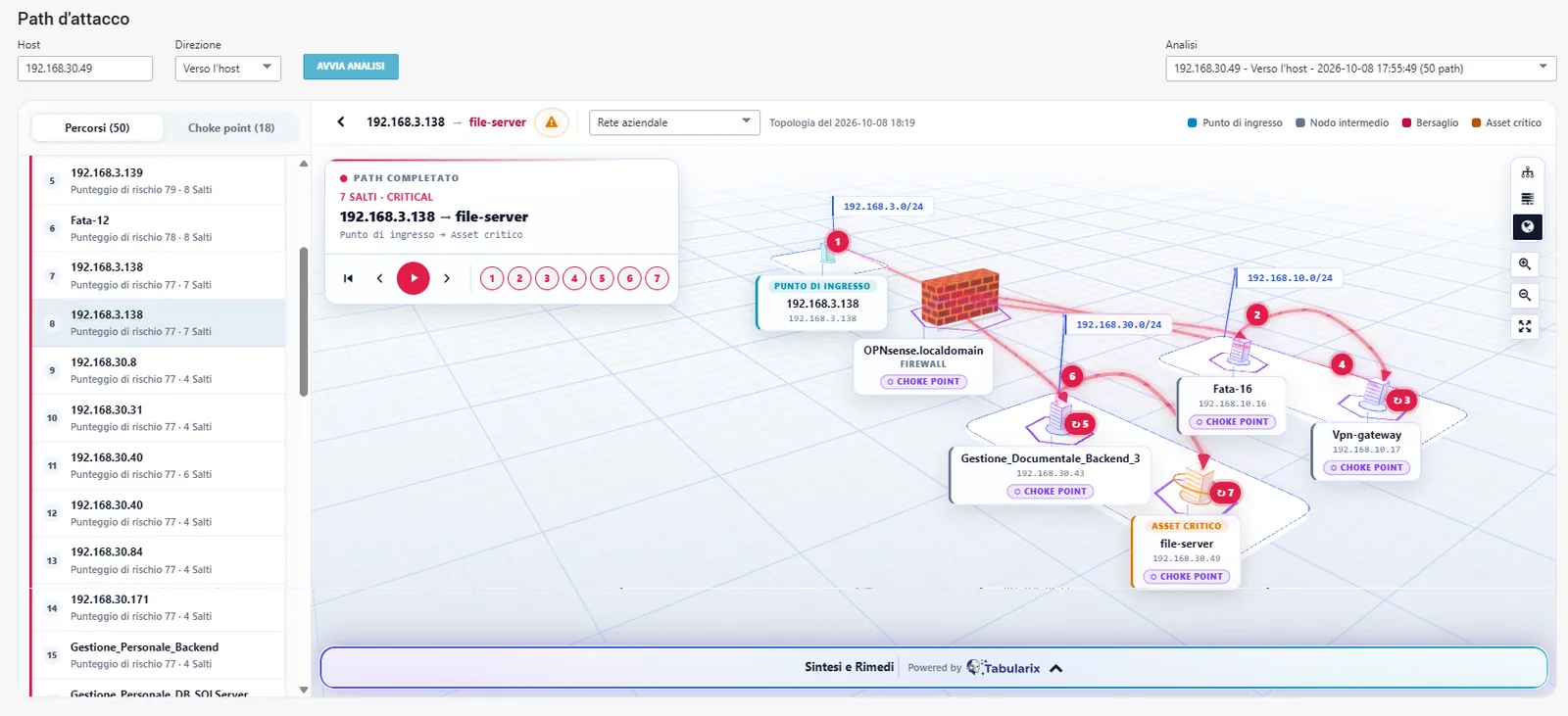The height and width of the screenshot is (716, 1568).
Task: Click red node marker 6 on map
Action: coord(1072,376)
